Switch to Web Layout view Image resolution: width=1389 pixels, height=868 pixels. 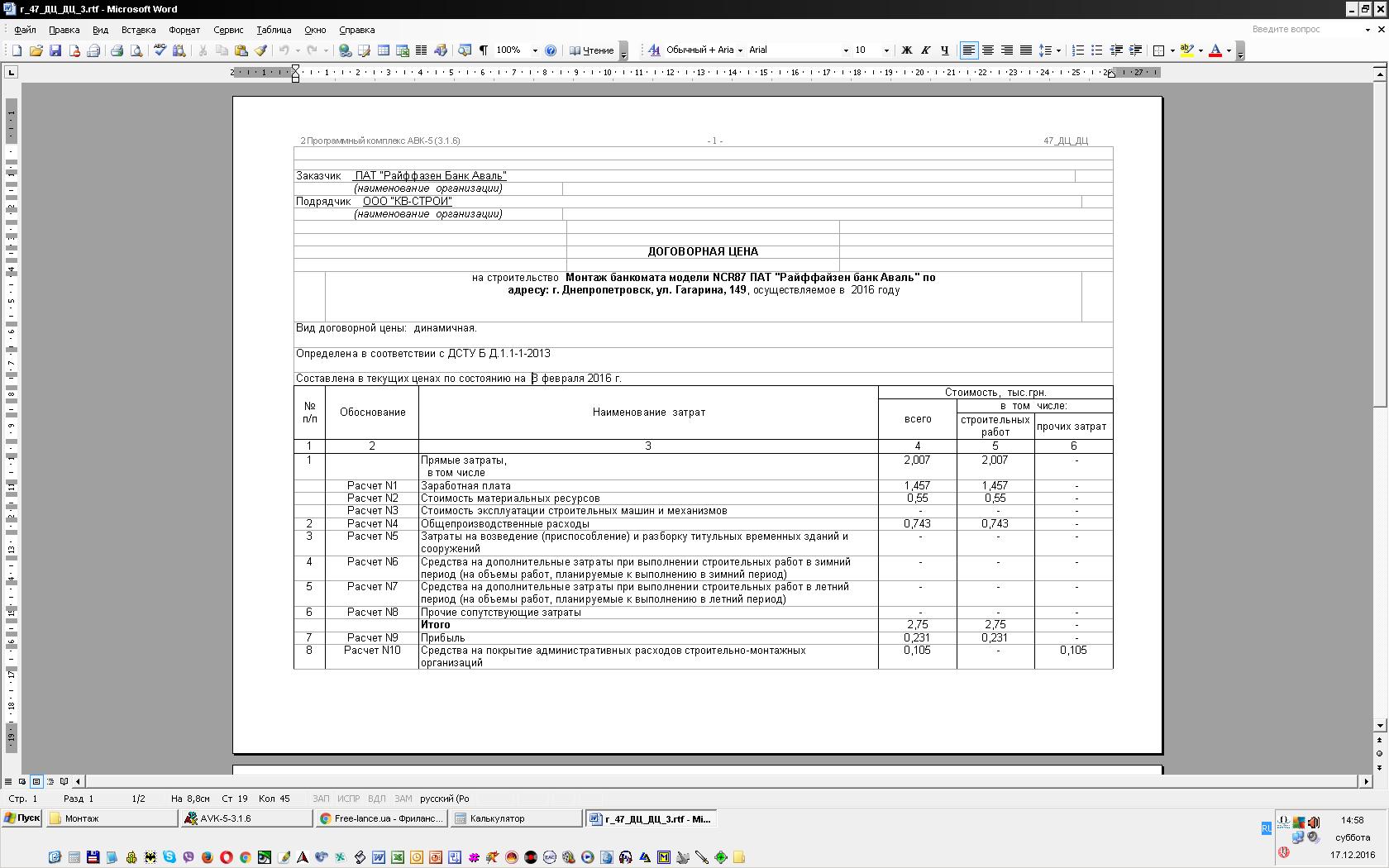(22, 781)
